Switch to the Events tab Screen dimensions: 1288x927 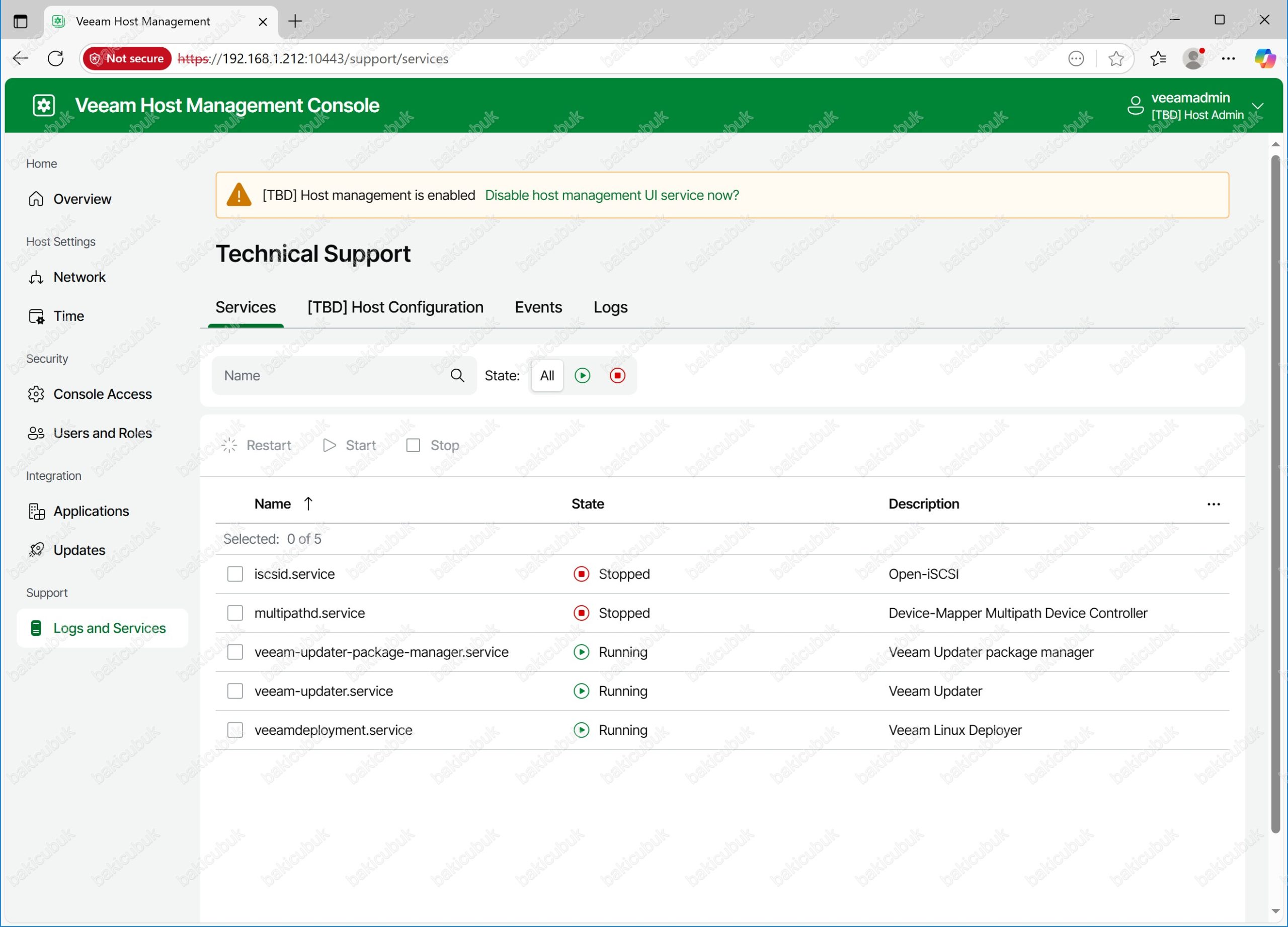(538, 307)
